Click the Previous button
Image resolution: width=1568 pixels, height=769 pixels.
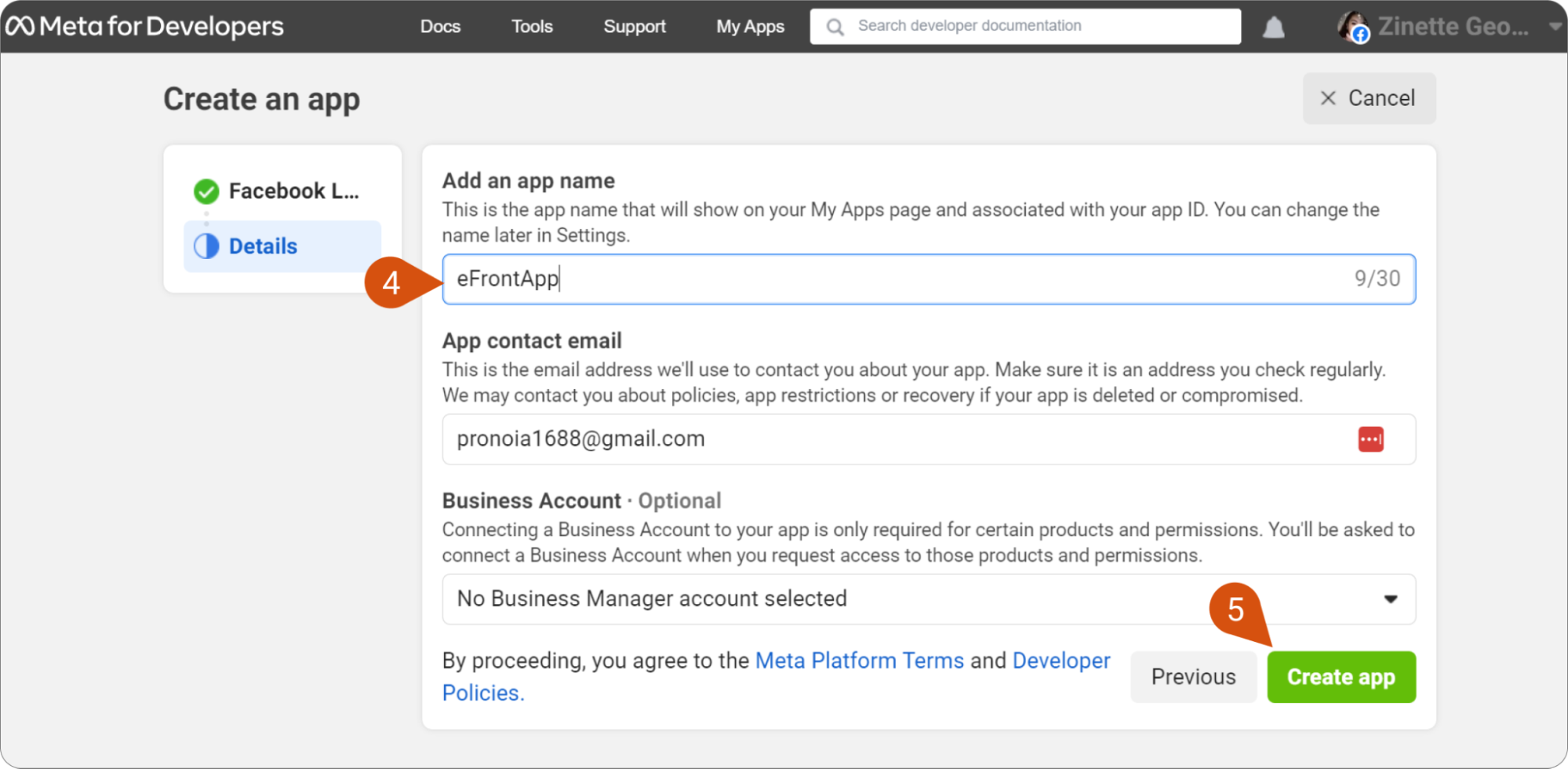(x=1193, y=677)
